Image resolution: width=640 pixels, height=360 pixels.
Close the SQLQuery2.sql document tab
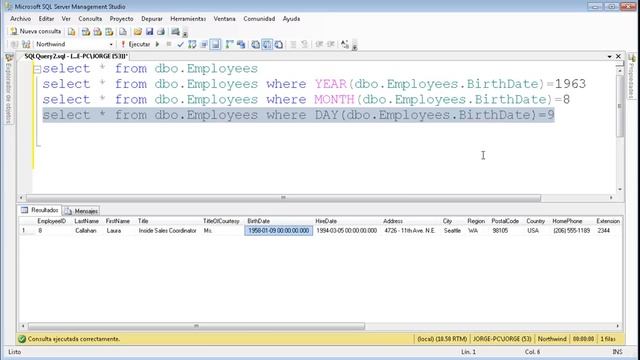[x=618, y=56]
